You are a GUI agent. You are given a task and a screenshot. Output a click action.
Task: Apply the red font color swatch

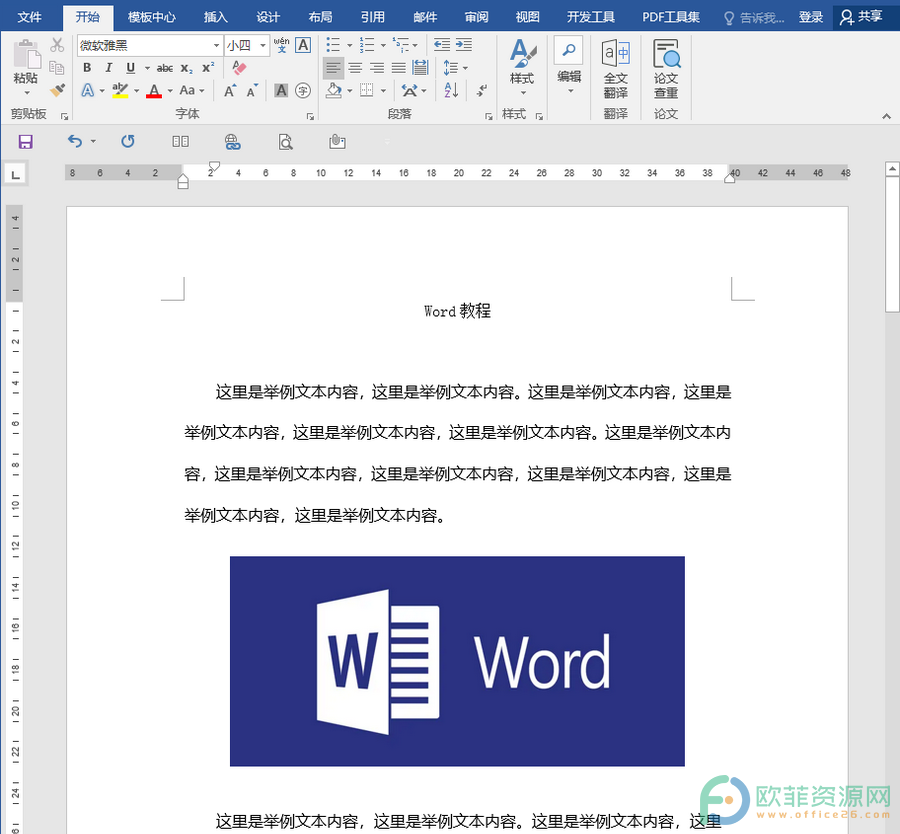(154, 91)
